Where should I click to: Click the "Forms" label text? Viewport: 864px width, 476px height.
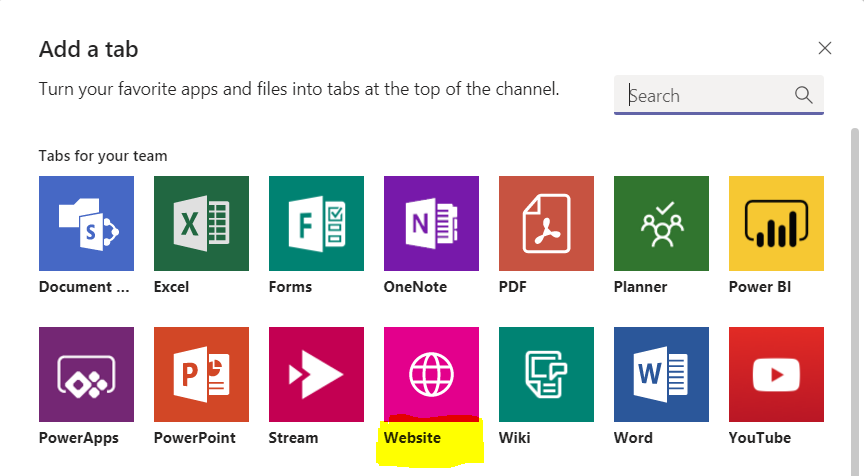coord(290,287)
